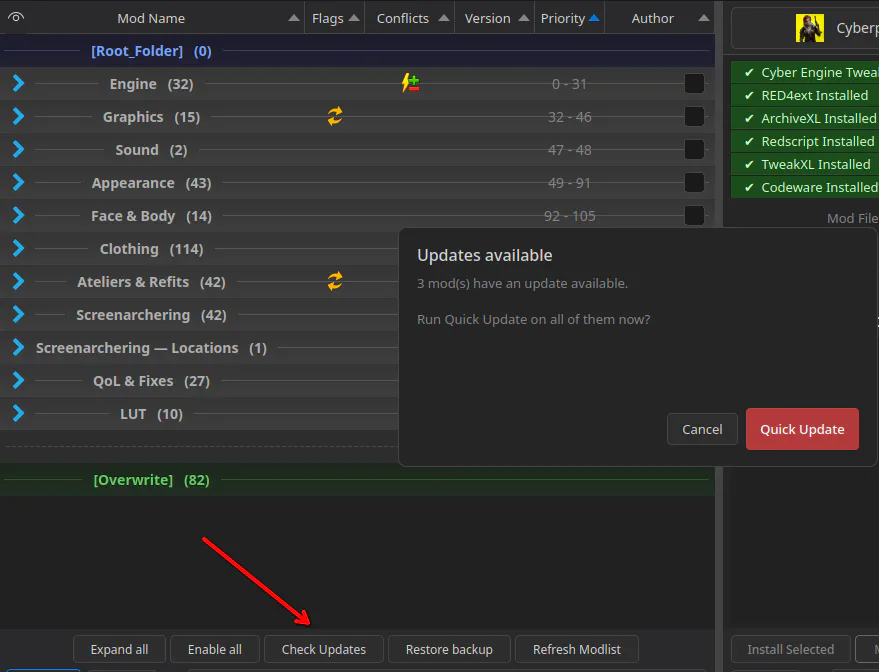Viewport: 879px width, 672px height.
Task: Expand the Clothing mod group
Action: (x=18, y=248)
